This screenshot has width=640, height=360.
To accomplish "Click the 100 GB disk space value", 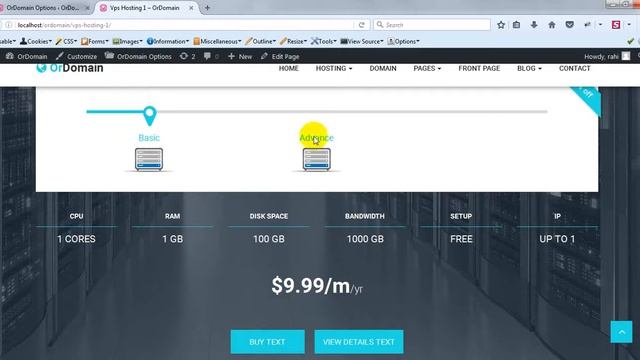I will pyautogui.click(x=269, y=239).
